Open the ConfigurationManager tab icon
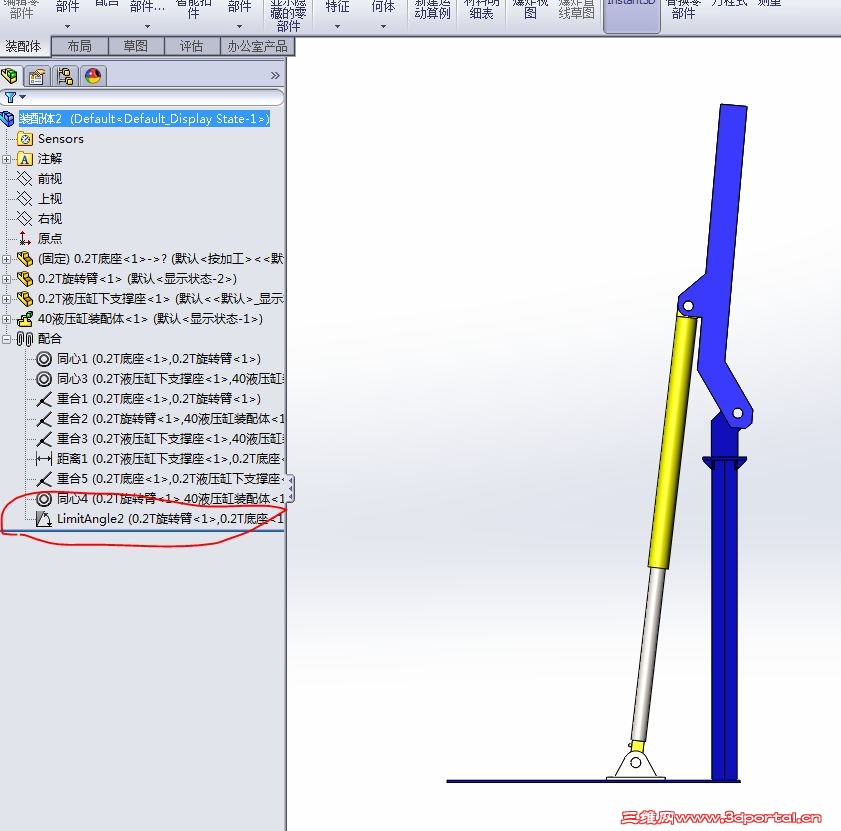 (65, 76)
